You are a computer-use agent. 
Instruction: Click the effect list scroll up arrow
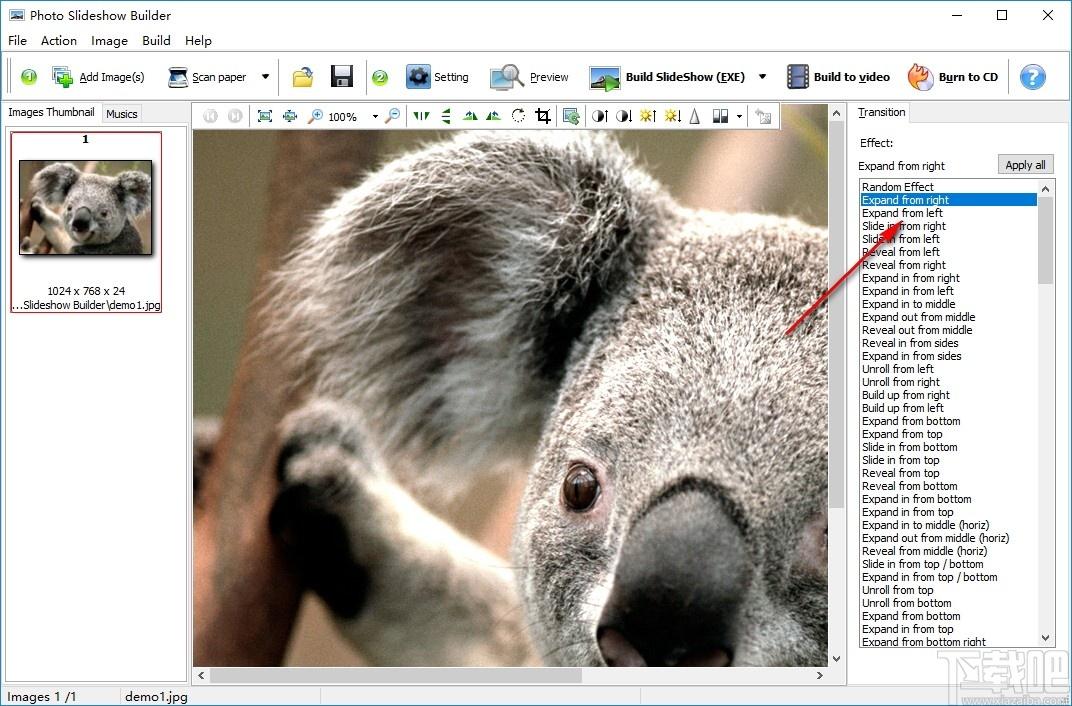1045,188
